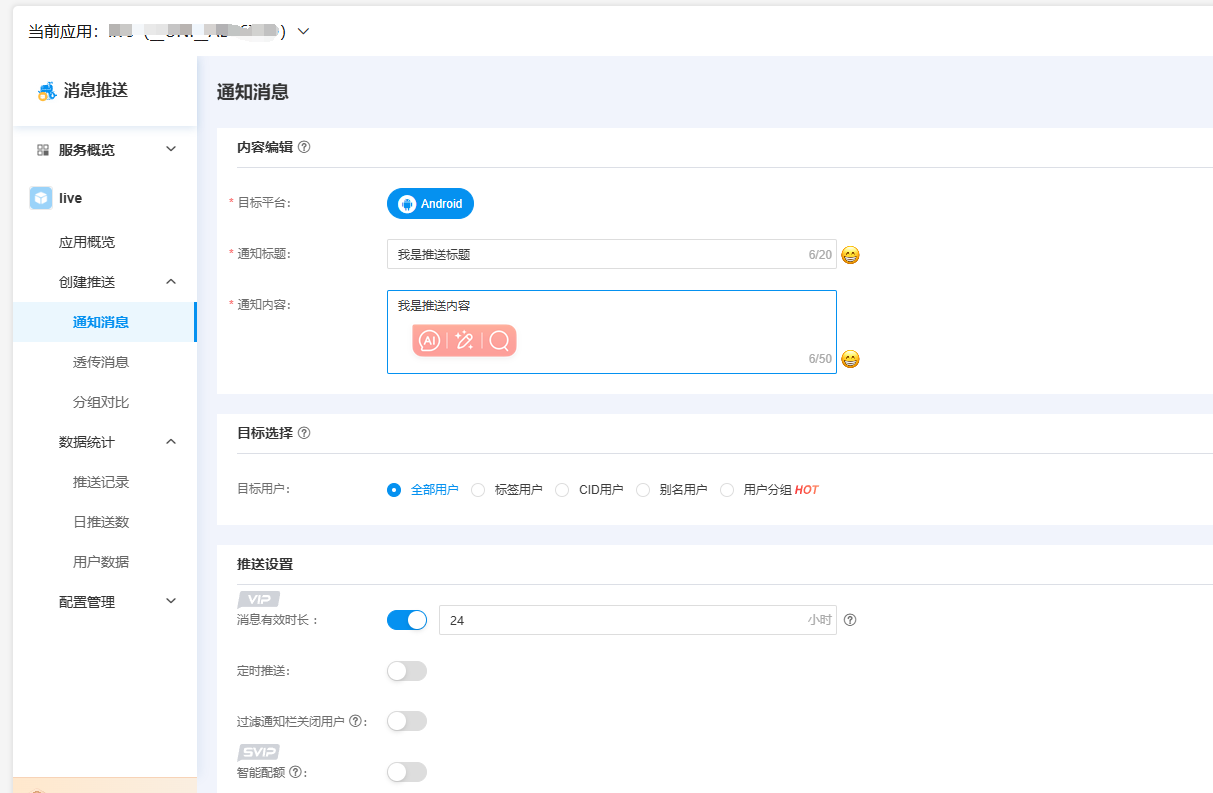This screenshot has width=1213, height=793.
Task: Click the magnifier search icon in content toolbar
Action: (497, 340)
